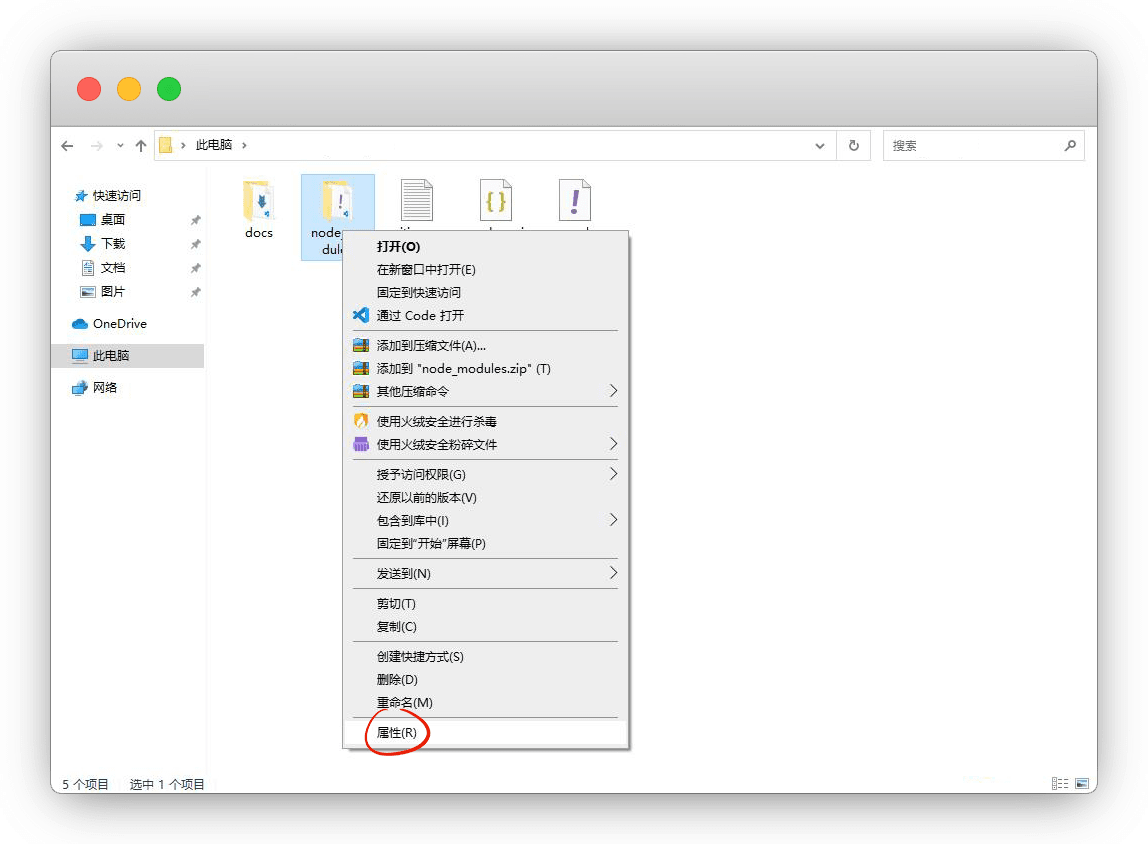
Task: Expand the 其他压缩命令 submenu
Action: click(613, 391)
